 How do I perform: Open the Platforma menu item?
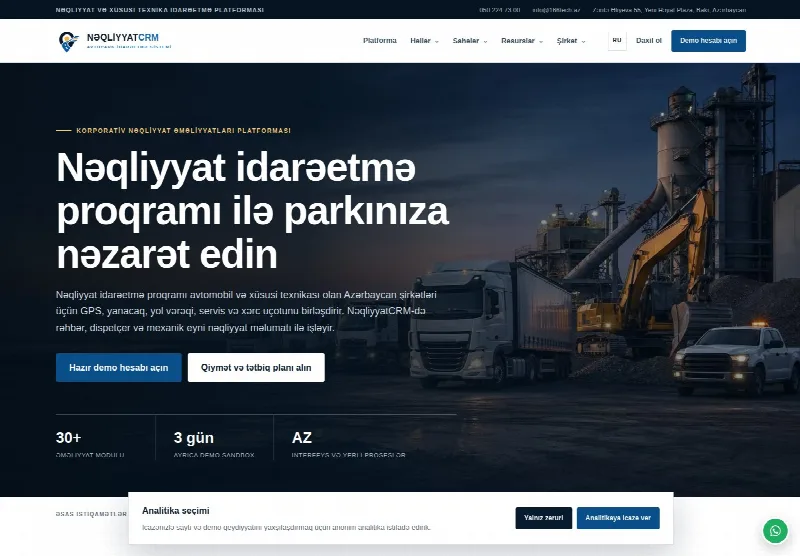(380, 41)
